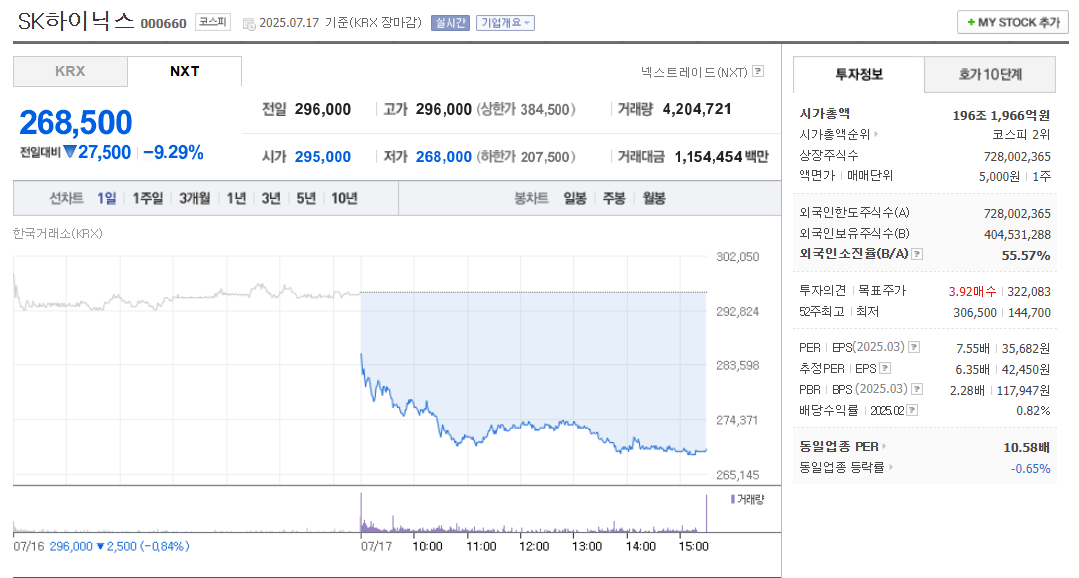This screenshot has width=1079, height=578.
Task: Click the calendar icon before the date
Action: [249, 23]
